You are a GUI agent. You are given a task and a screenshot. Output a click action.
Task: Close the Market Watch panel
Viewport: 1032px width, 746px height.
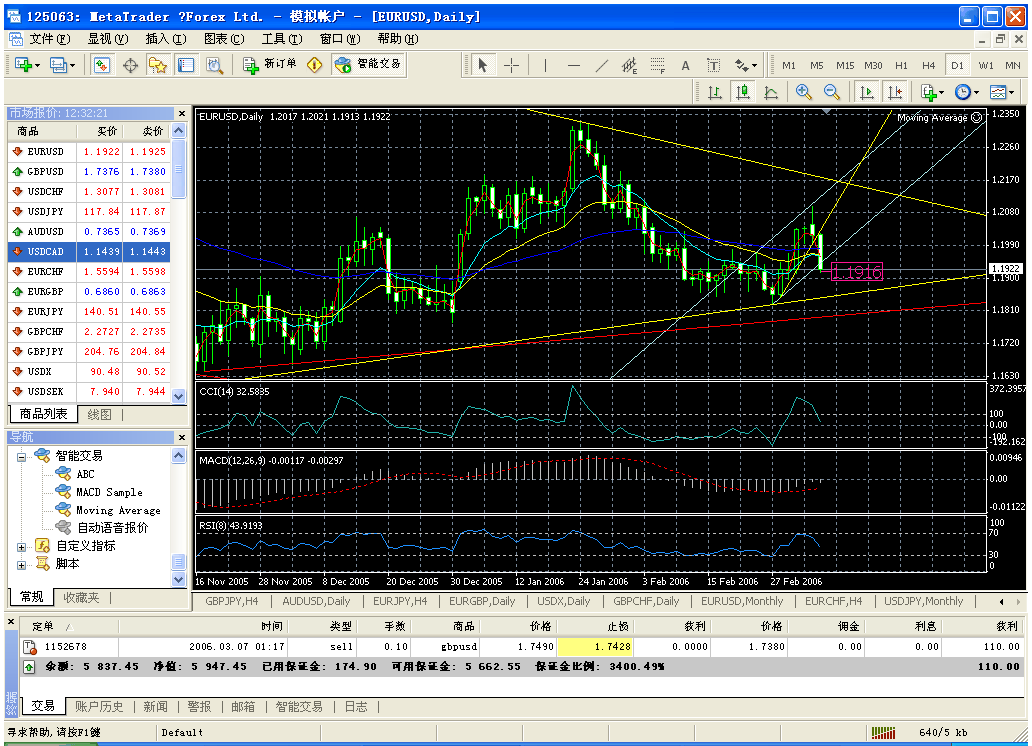[x=182, y=113]
